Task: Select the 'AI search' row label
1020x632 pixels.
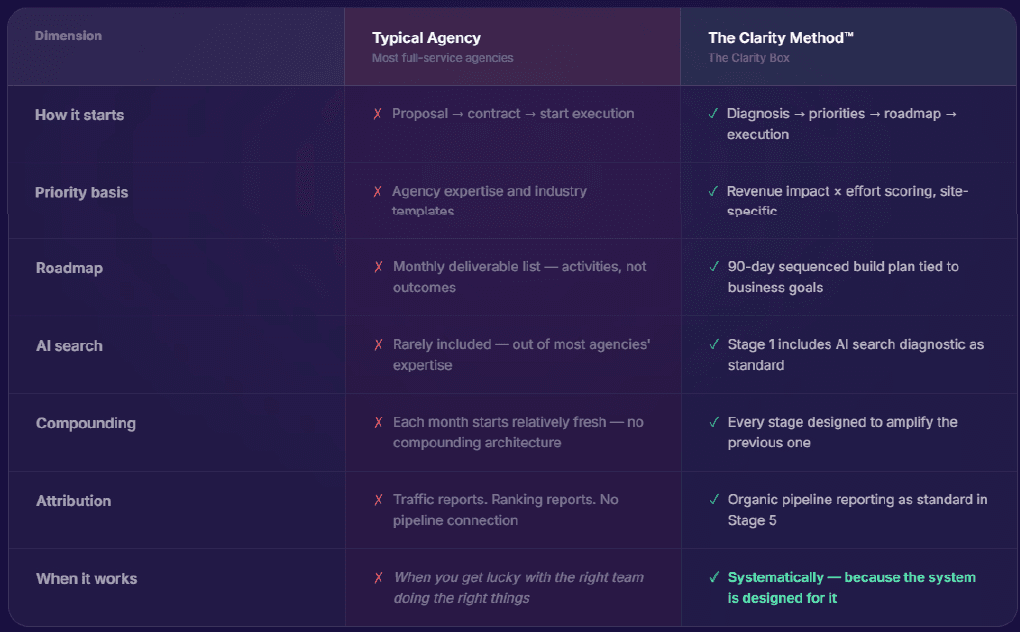Action: coord(70,346)
